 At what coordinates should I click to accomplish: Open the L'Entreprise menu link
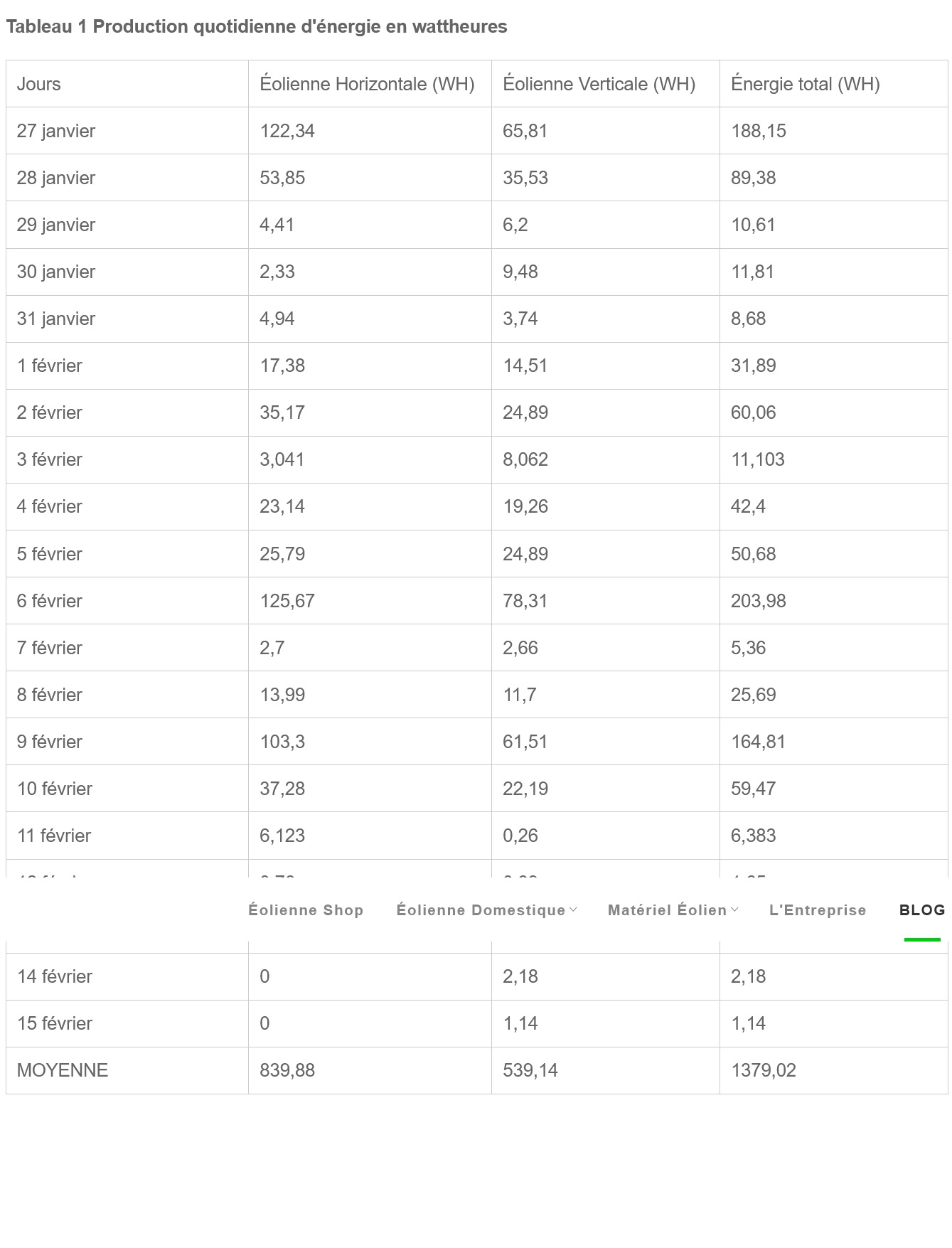818,910
